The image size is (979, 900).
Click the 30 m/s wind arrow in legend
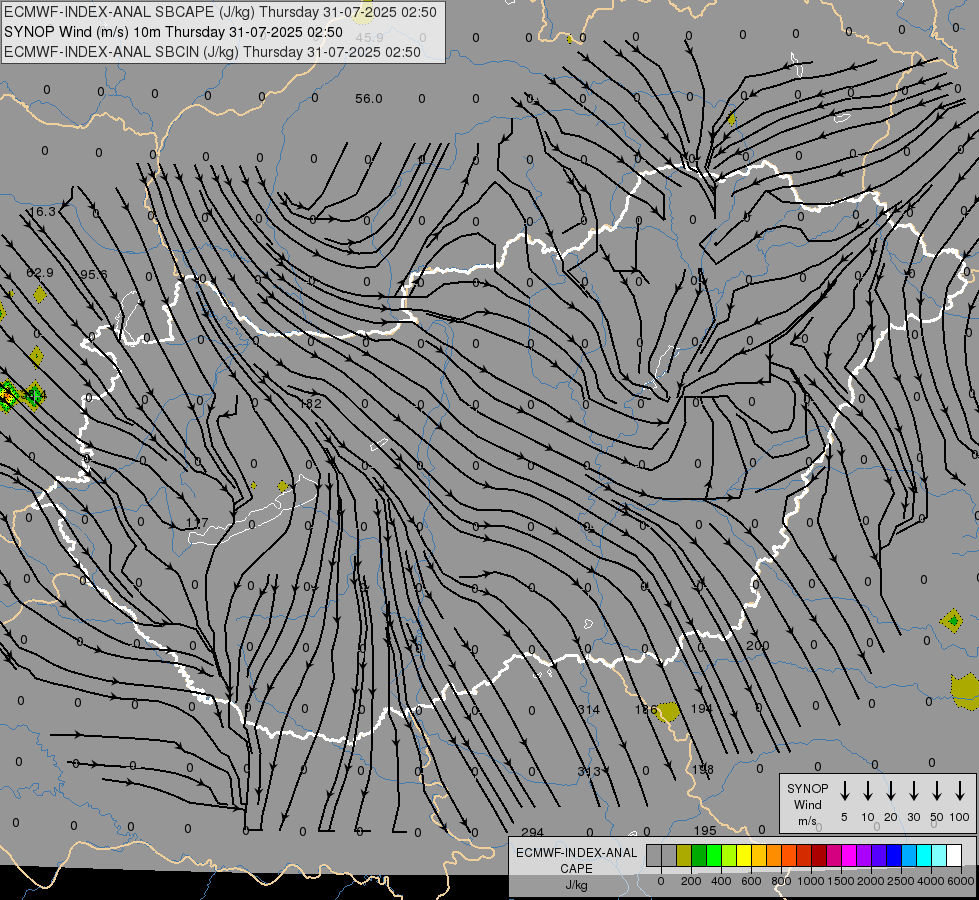tap(913, 791)
